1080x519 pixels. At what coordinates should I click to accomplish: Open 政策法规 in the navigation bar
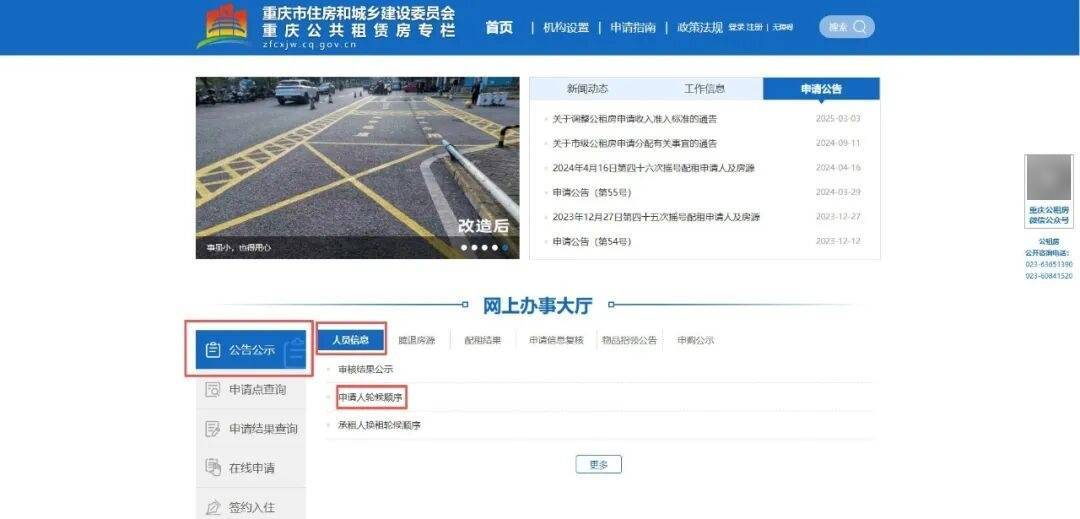tap(699, 27)
